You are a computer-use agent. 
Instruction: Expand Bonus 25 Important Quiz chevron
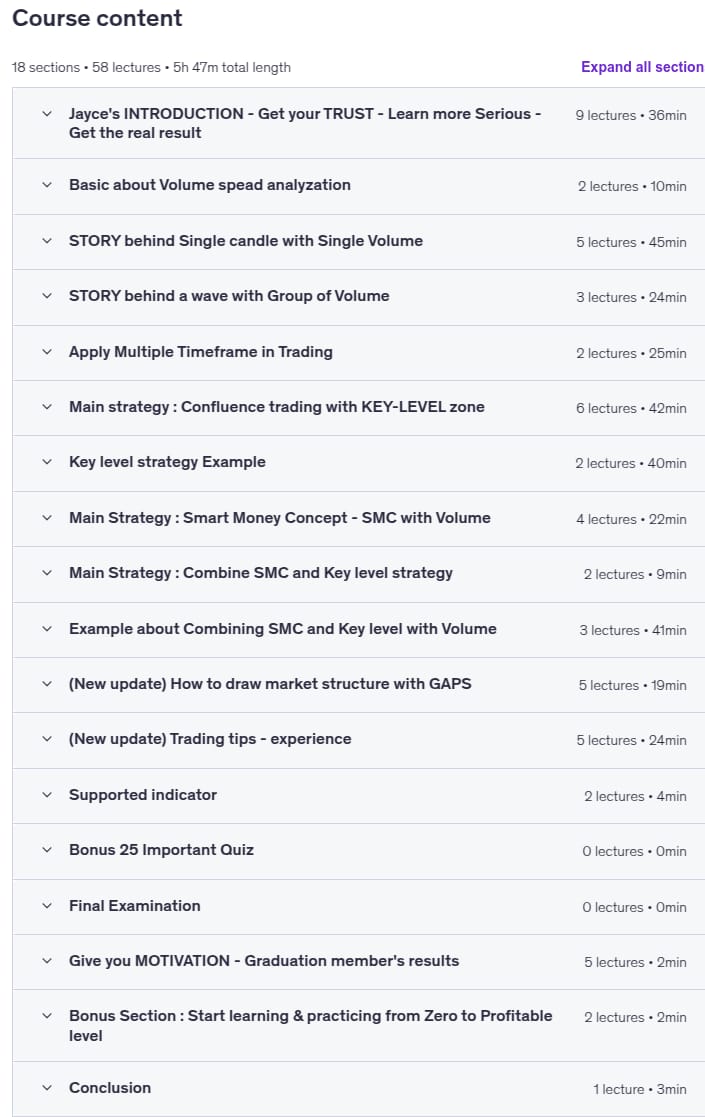point(47,850)
